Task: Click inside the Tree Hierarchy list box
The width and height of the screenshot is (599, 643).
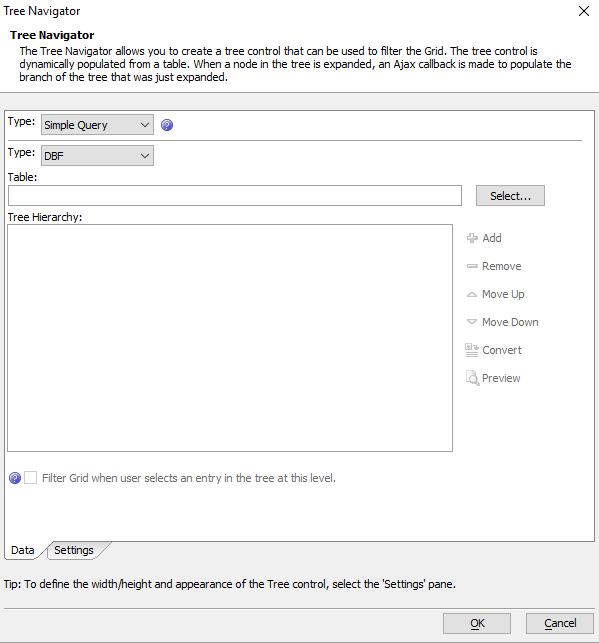Action: 230,338
